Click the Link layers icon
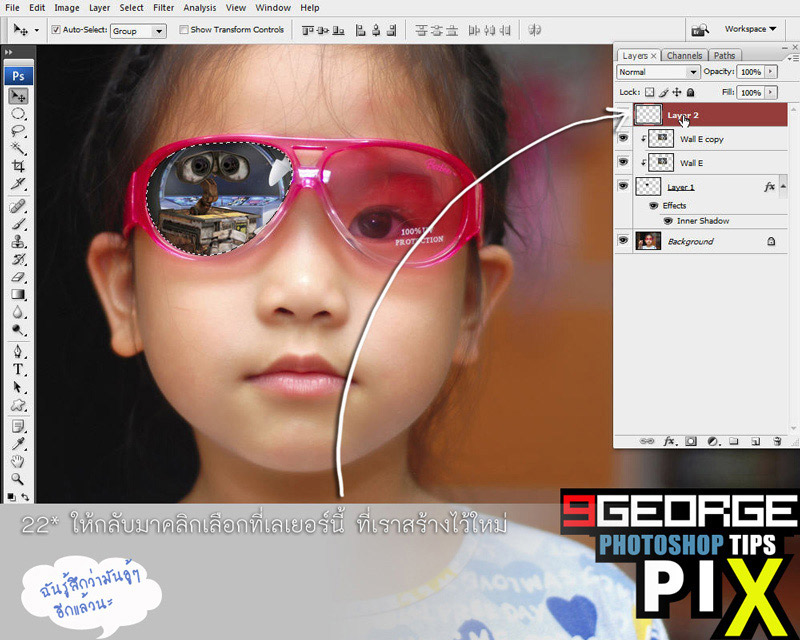The image size is (800, 640). coord(647,441)
